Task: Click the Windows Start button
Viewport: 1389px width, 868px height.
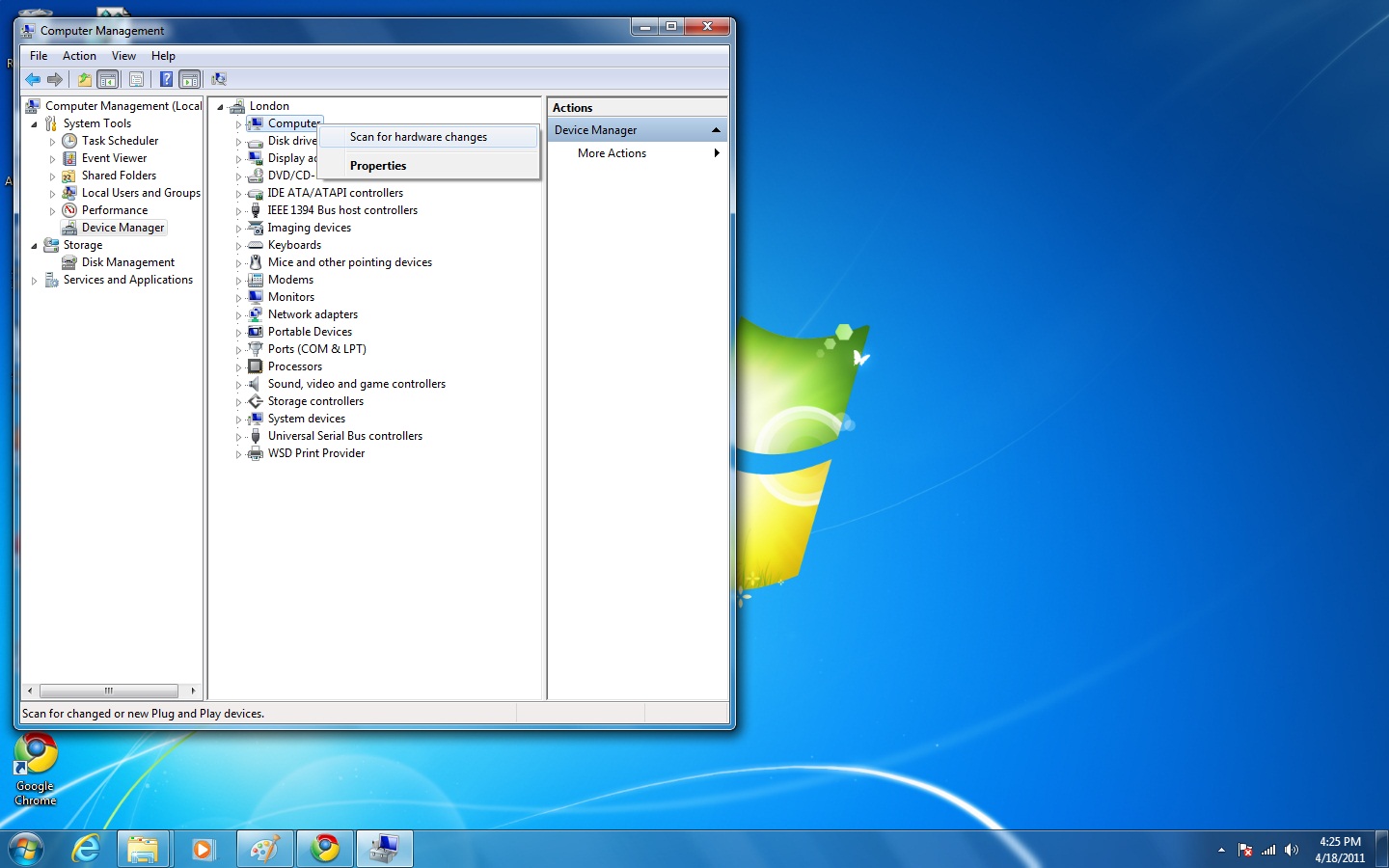Action: pos(26,849)
